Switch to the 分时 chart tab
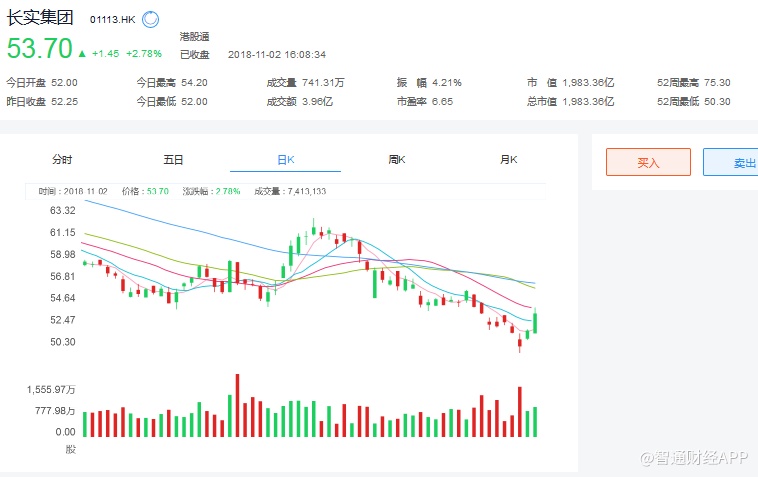This screenshot has width=758, height=477. 62,160
